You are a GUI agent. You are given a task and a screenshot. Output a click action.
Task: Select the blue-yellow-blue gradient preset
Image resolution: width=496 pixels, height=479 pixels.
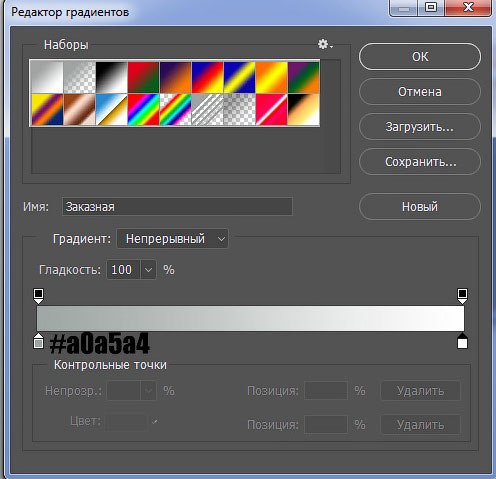point(240,77)
